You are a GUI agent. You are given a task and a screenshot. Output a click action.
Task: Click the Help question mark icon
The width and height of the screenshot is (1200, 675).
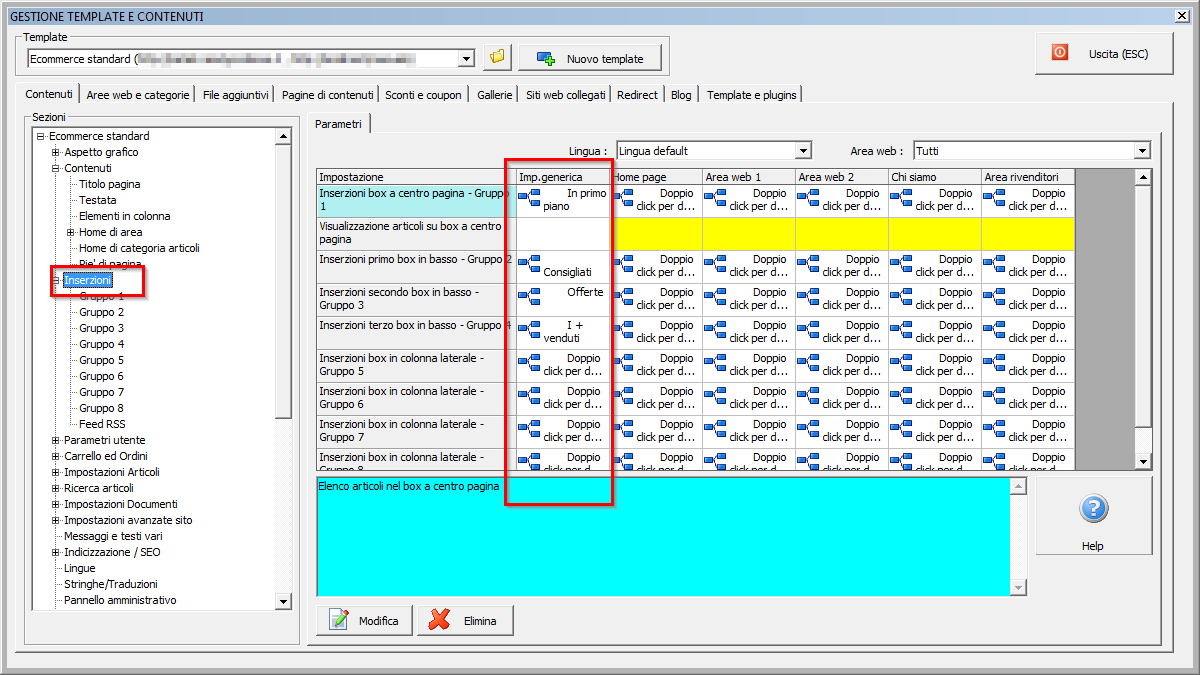tap(1093, 509)
